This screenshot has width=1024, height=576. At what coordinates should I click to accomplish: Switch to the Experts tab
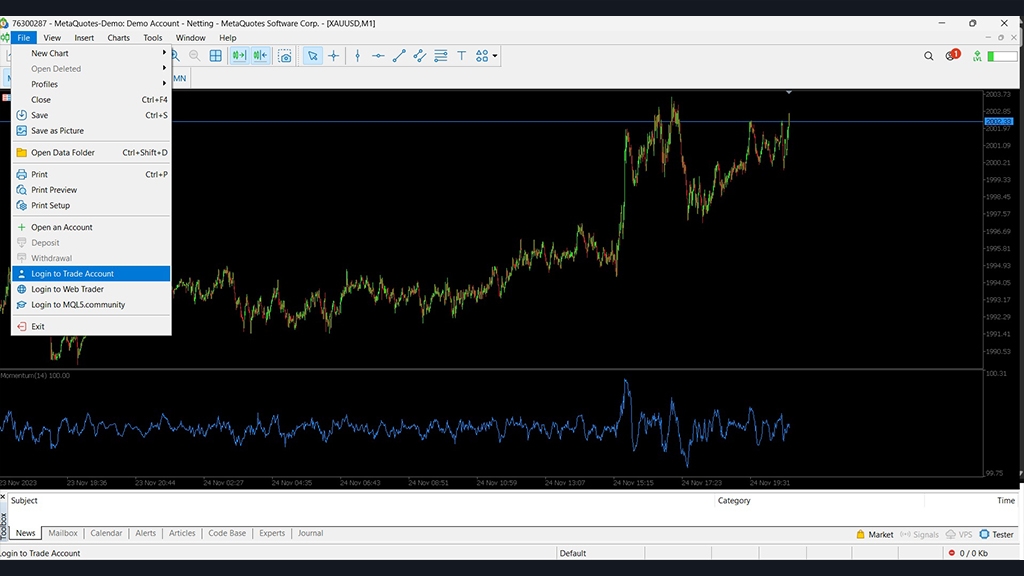coord(272,534)
